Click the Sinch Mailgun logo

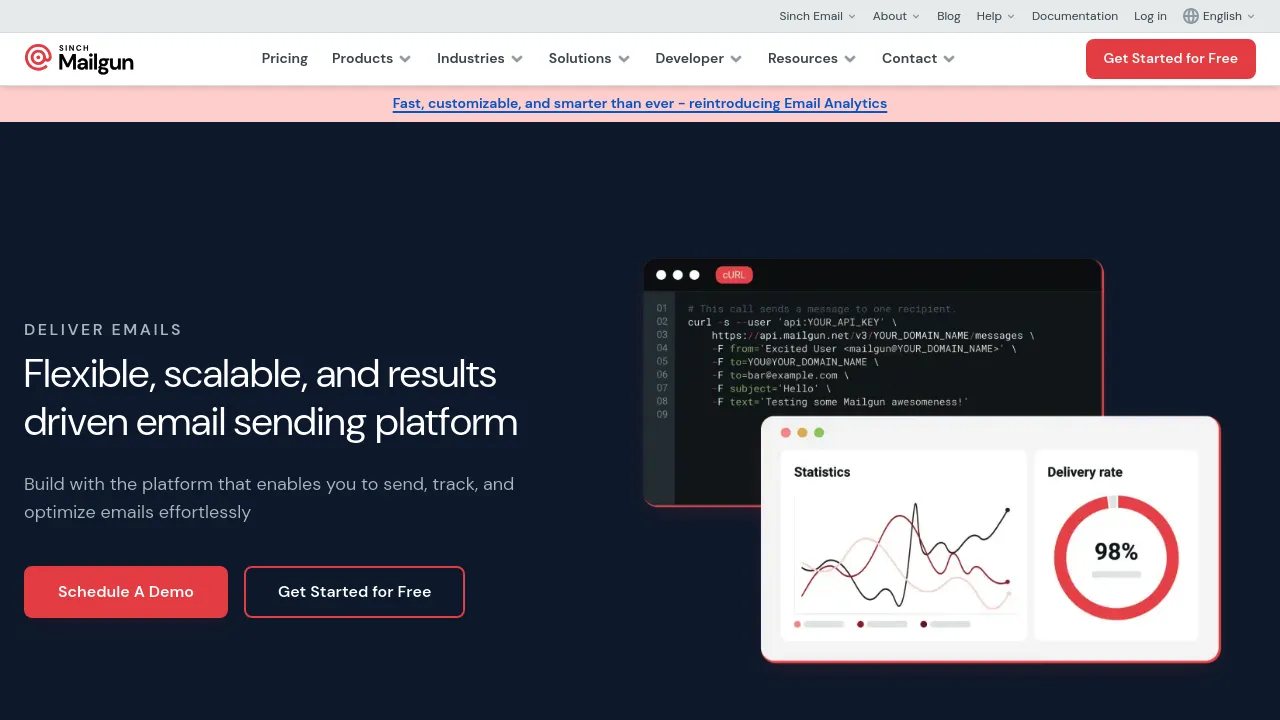79,59
